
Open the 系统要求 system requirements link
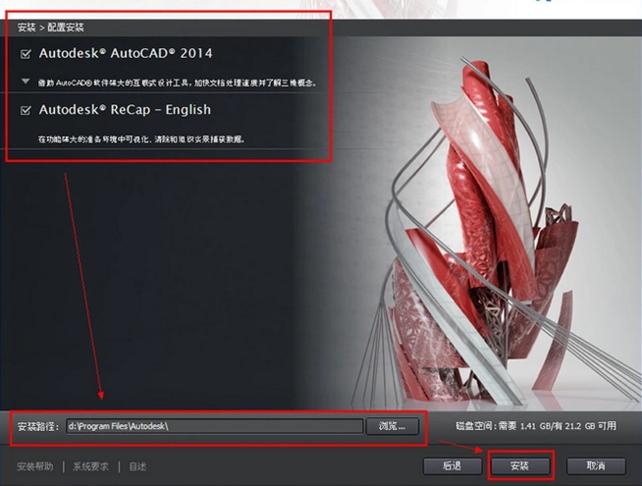click(90, 466)
